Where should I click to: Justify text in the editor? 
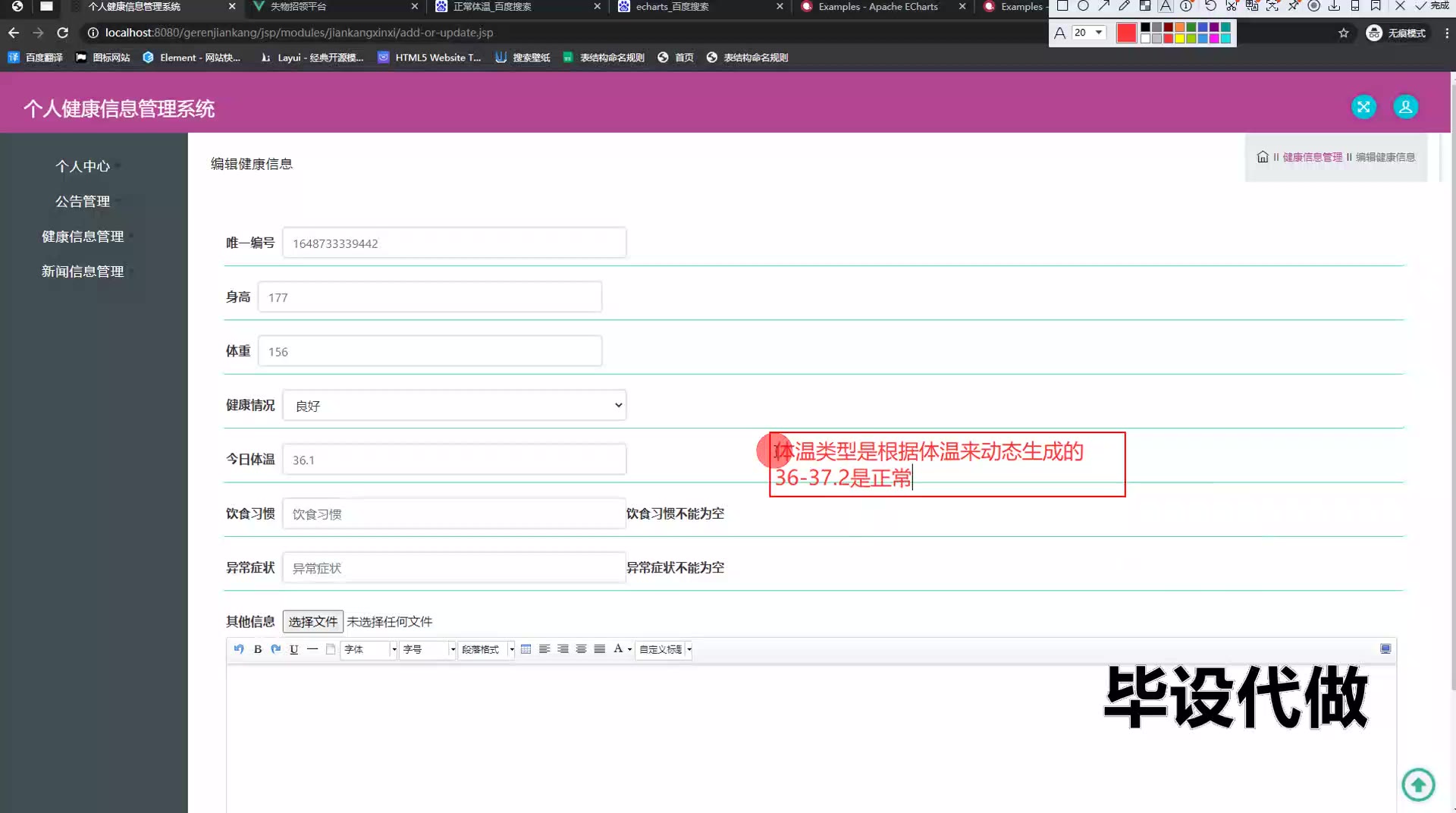point(600,649)
